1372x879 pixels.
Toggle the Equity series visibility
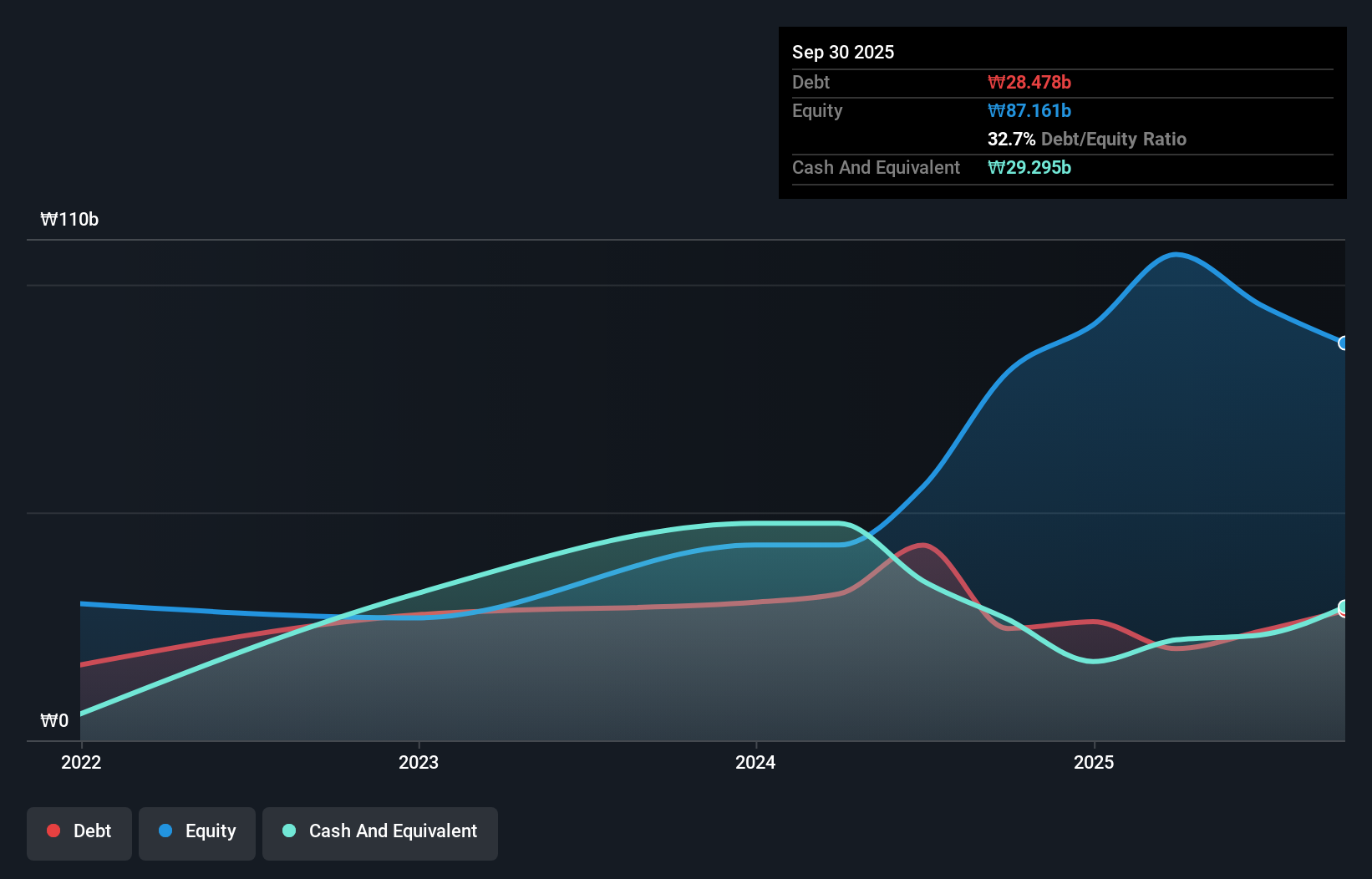tap(196, 831)
